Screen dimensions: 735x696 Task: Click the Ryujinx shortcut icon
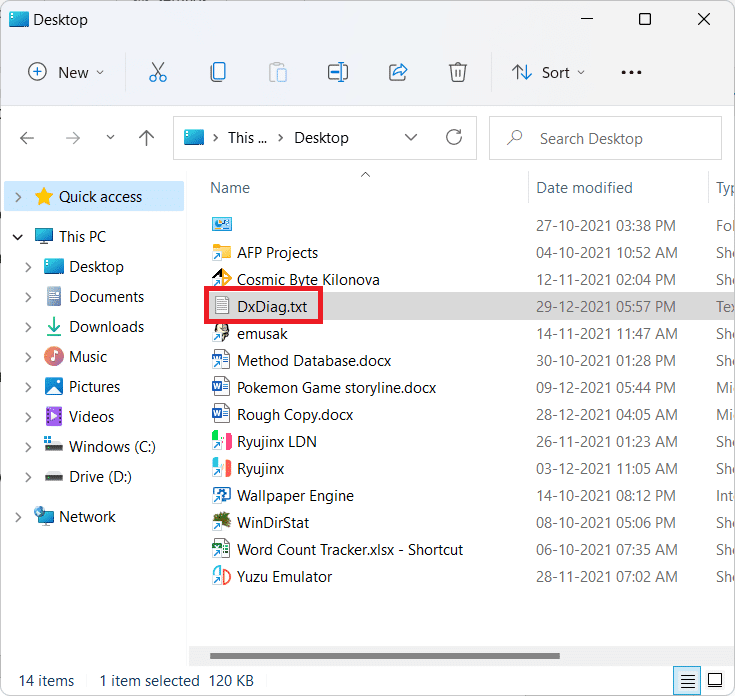(x=222, y=468)
